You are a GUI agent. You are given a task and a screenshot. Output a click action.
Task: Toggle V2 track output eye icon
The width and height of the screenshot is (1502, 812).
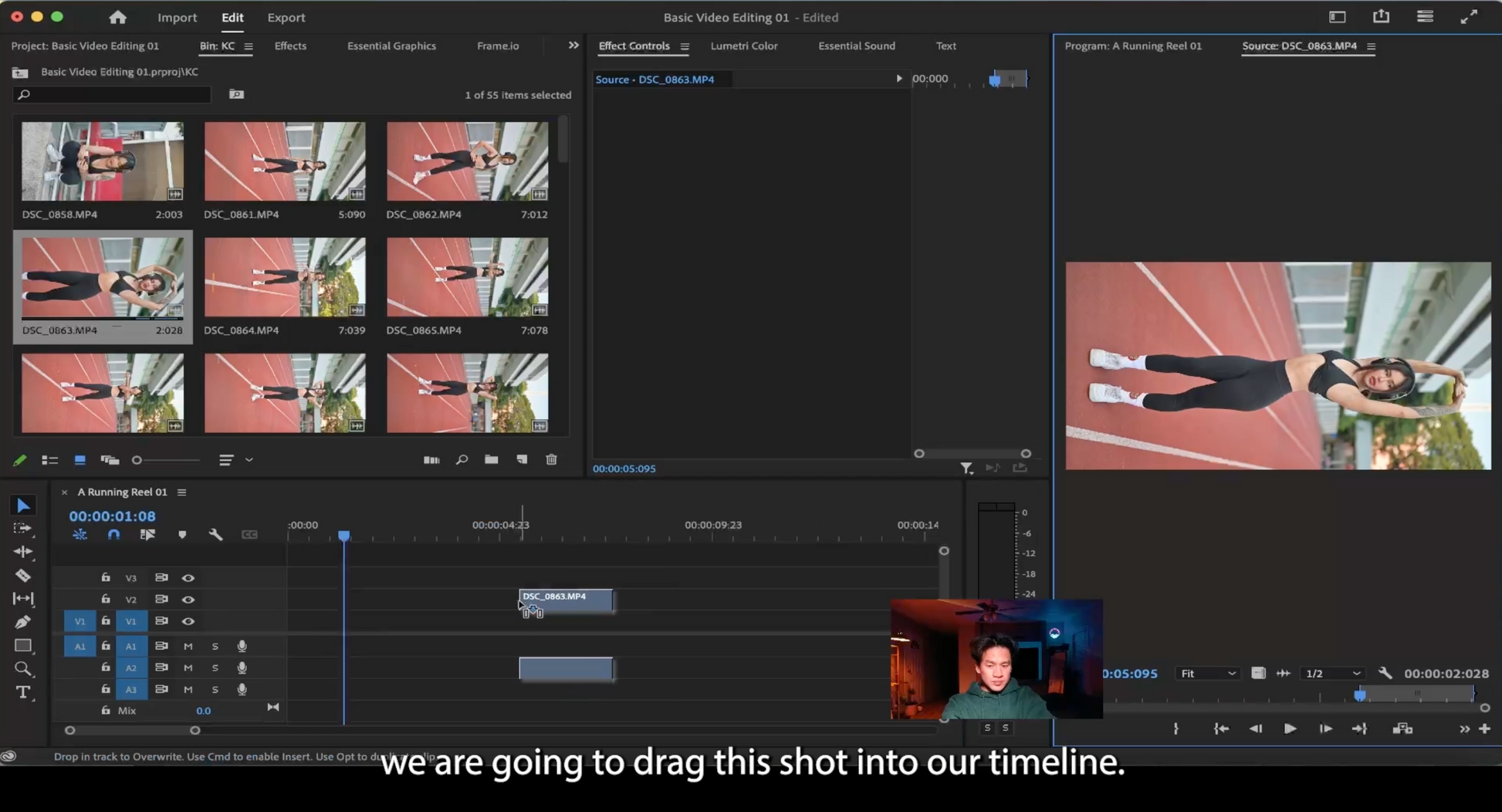tap(188, 600)
